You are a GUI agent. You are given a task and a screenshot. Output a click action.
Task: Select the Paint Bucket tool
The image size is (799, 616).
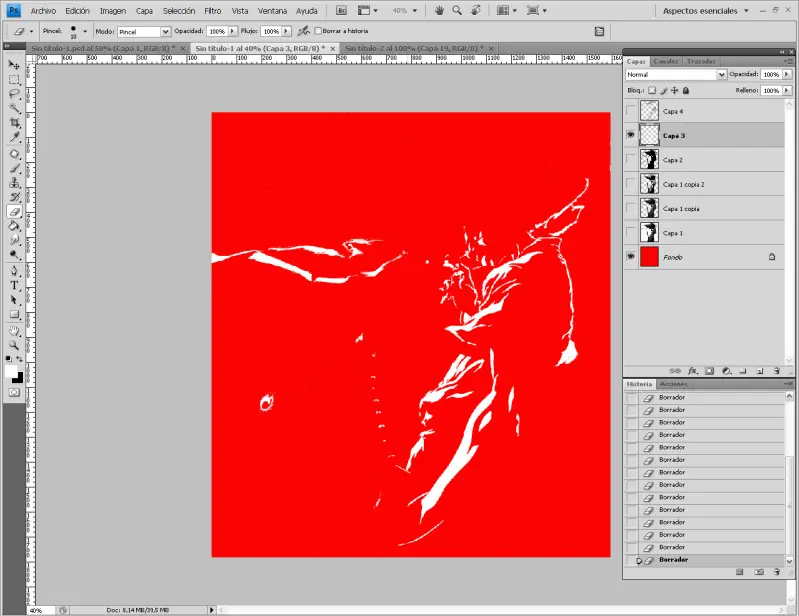[14, 226]
